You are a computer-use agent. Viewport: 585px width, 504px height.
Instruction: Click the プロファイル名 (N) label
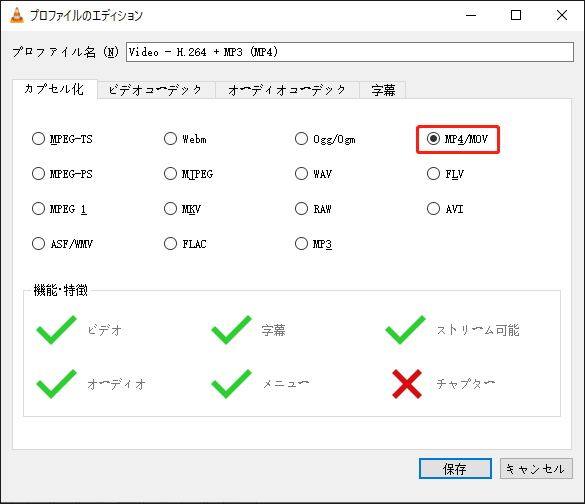[x=66, y=52]
